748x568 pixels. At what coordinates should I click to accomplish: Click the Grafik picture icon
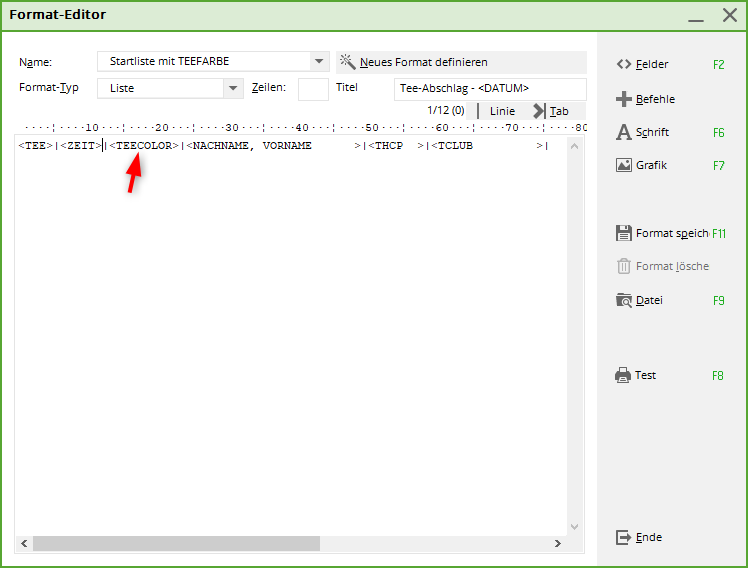click(x=623, y=165)
